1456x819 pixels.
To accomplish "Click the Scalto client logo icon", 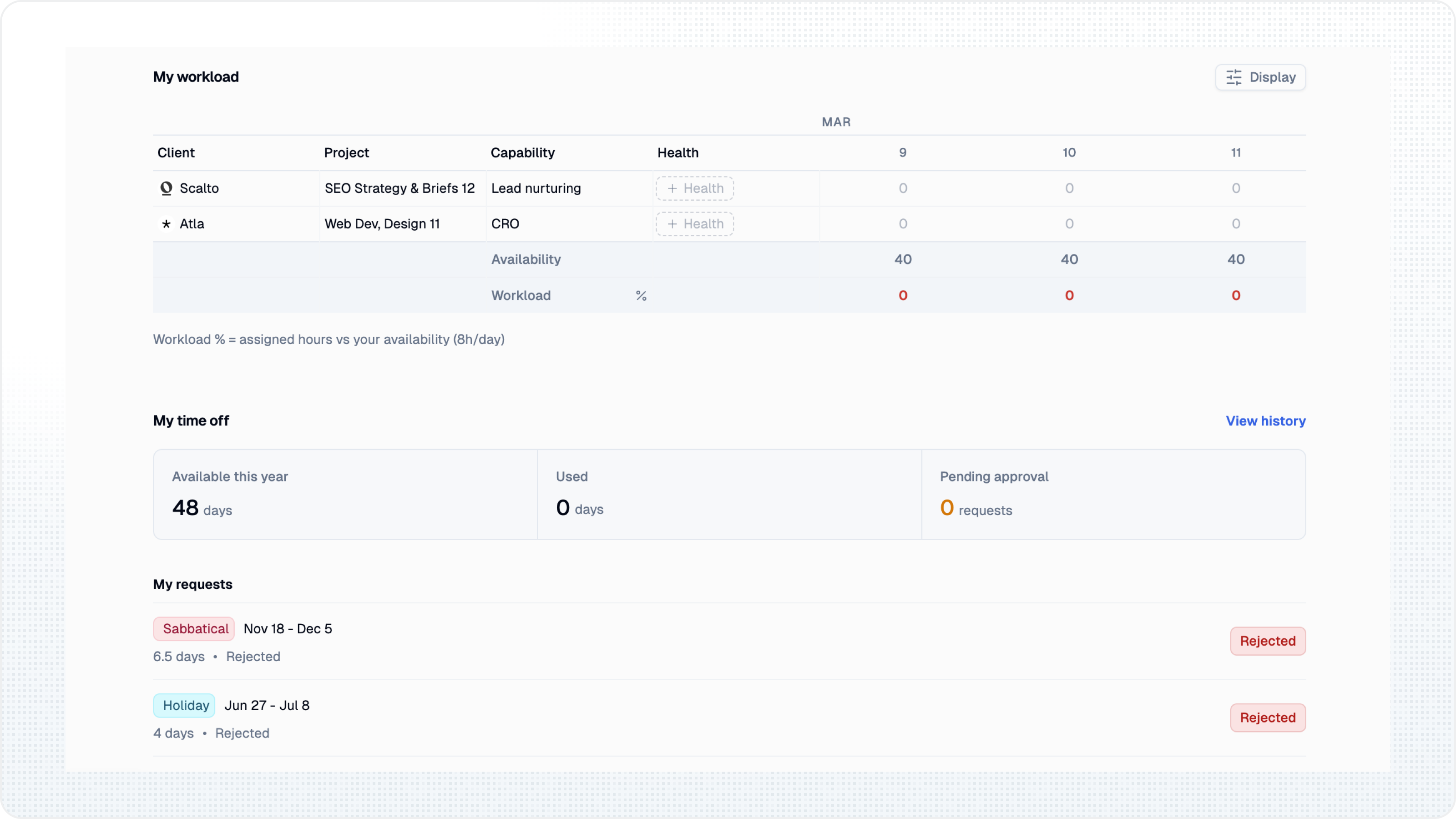I will pos(166,188).
